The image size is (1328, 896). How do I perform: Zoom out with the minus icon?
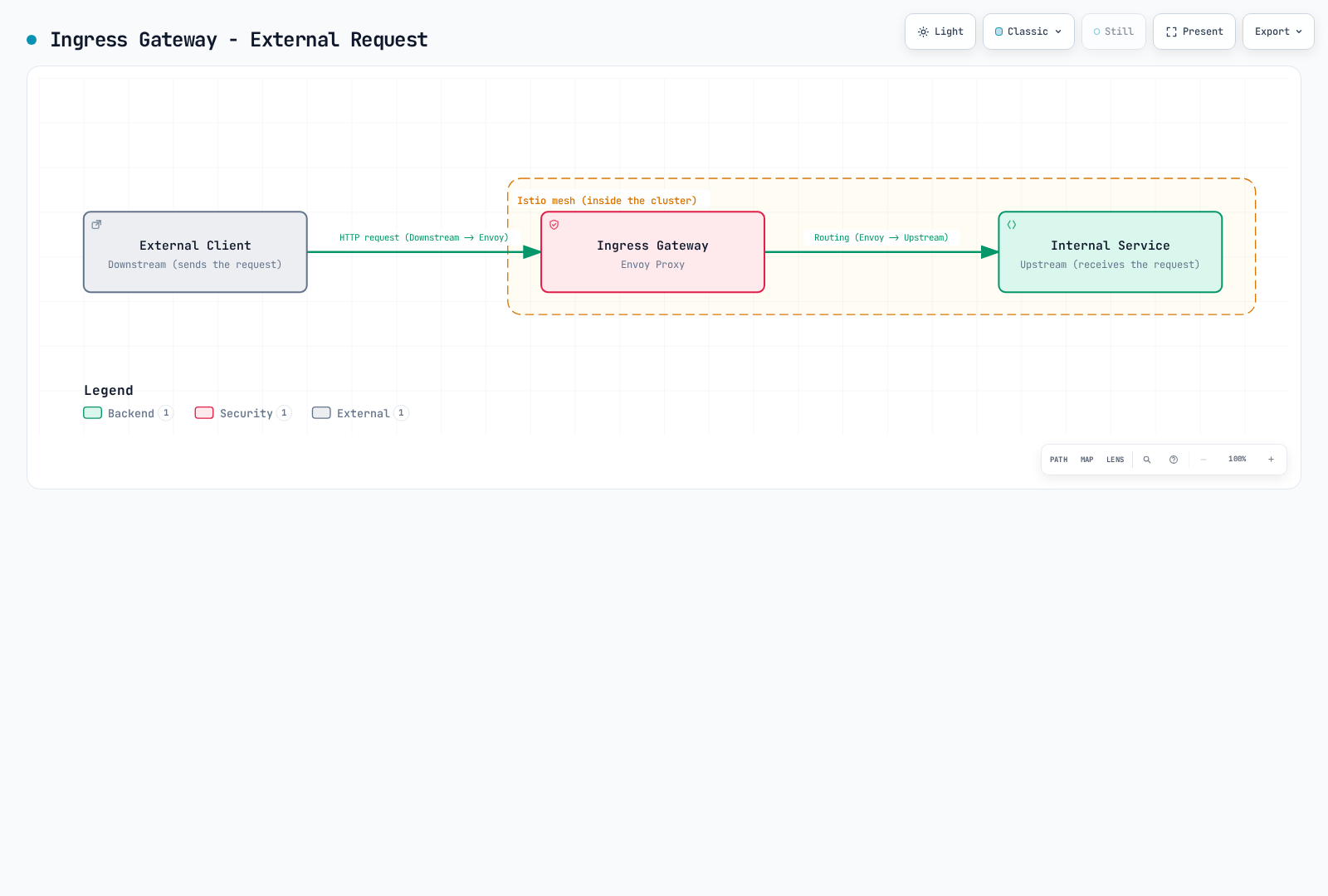(1203, 460)
